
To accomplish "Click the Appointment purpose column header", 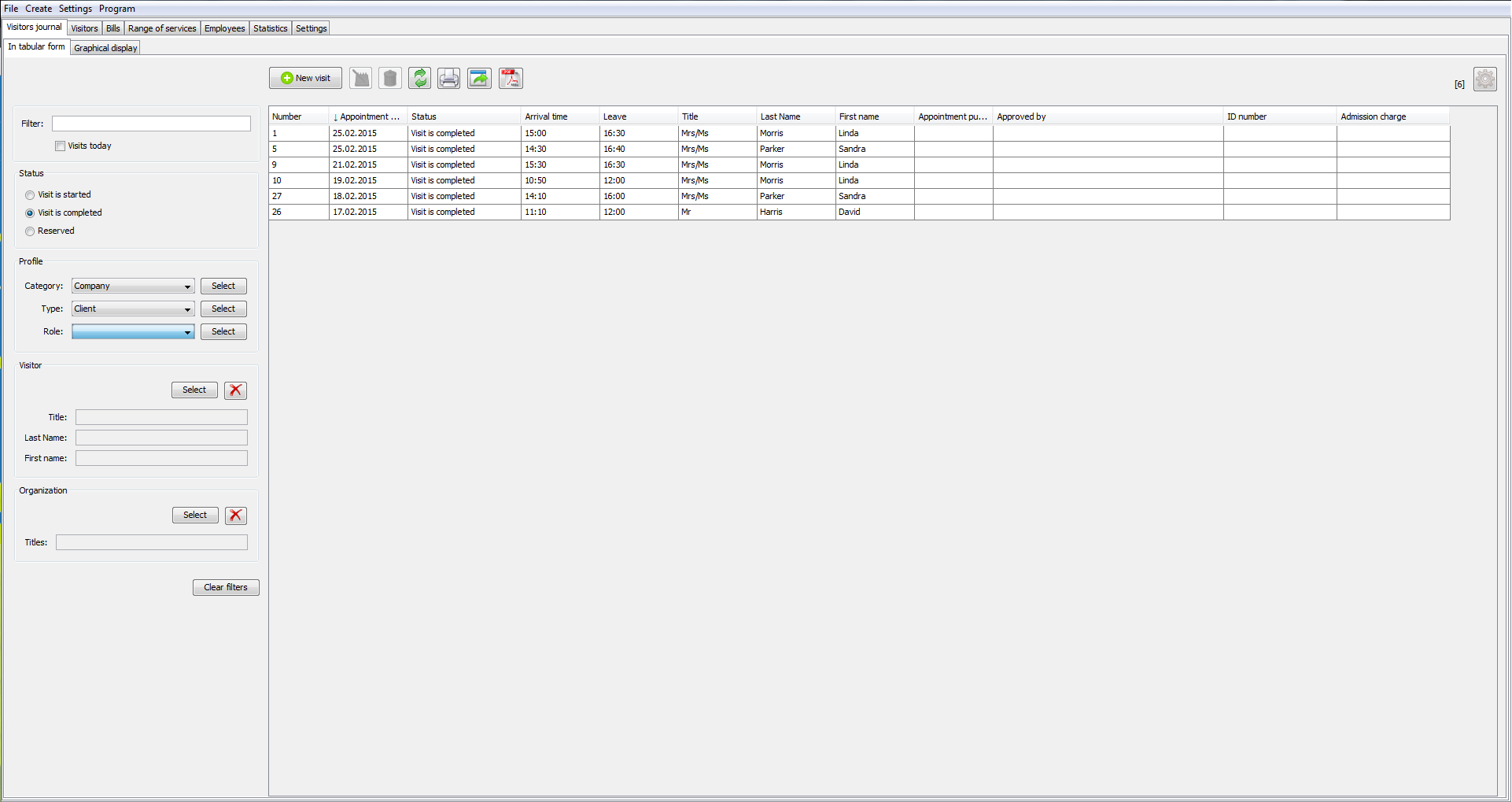I will point(953,116).
